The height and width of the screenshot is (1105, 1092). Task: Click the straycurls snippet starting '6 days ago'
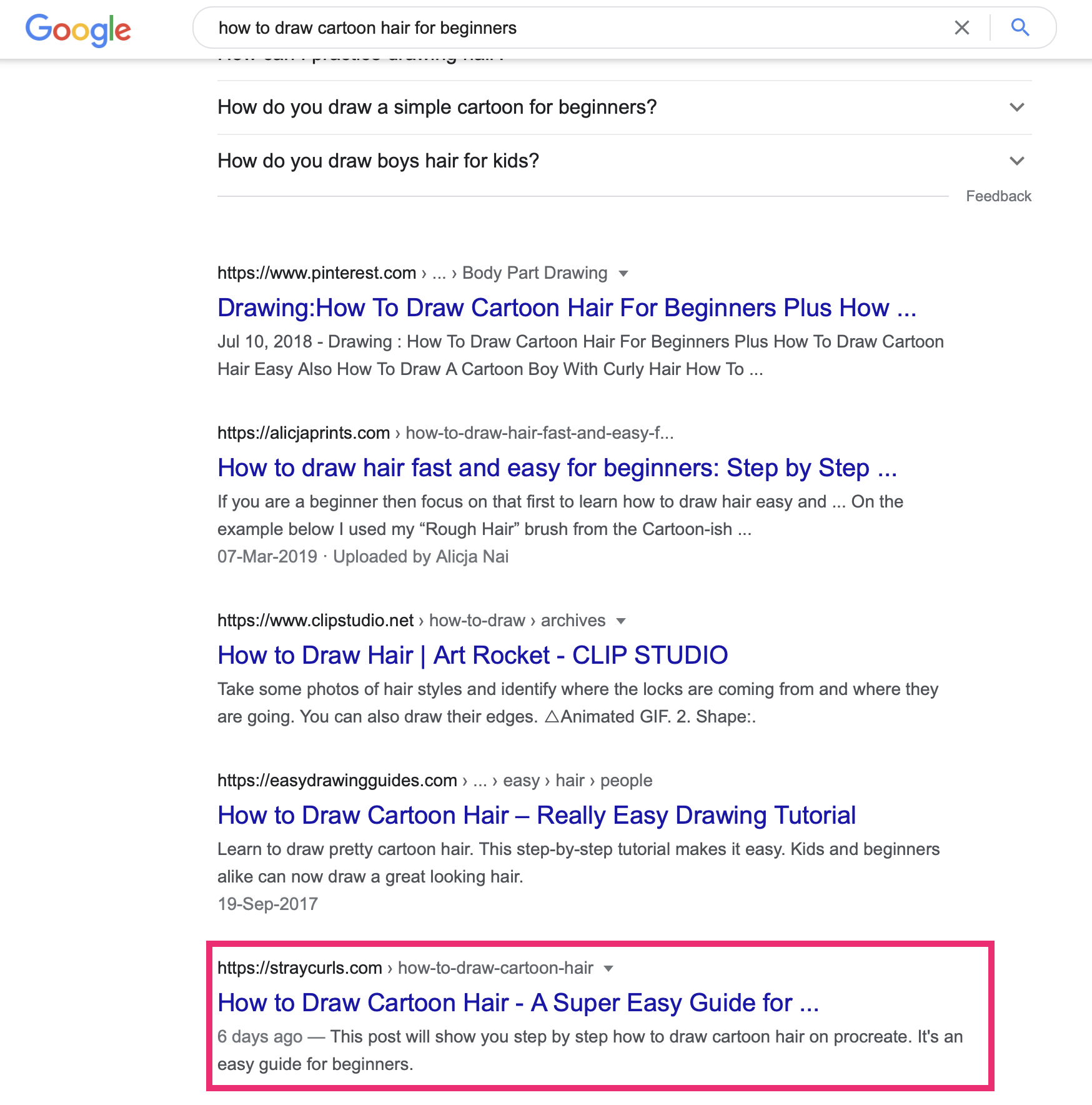590,1051
